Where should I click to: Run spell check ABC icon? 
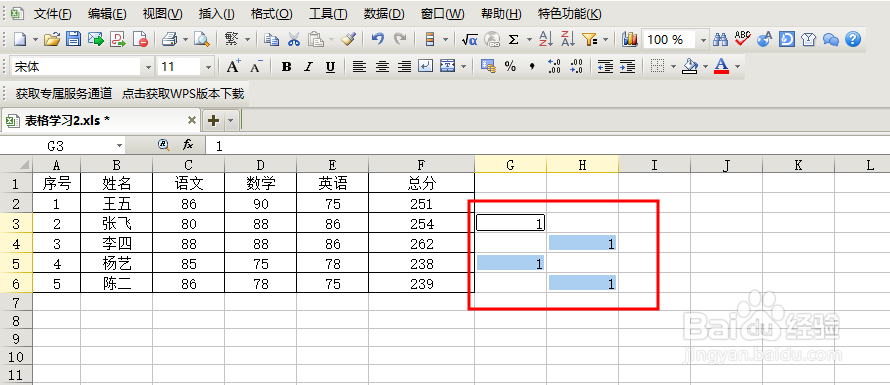(x=742, y=38)
